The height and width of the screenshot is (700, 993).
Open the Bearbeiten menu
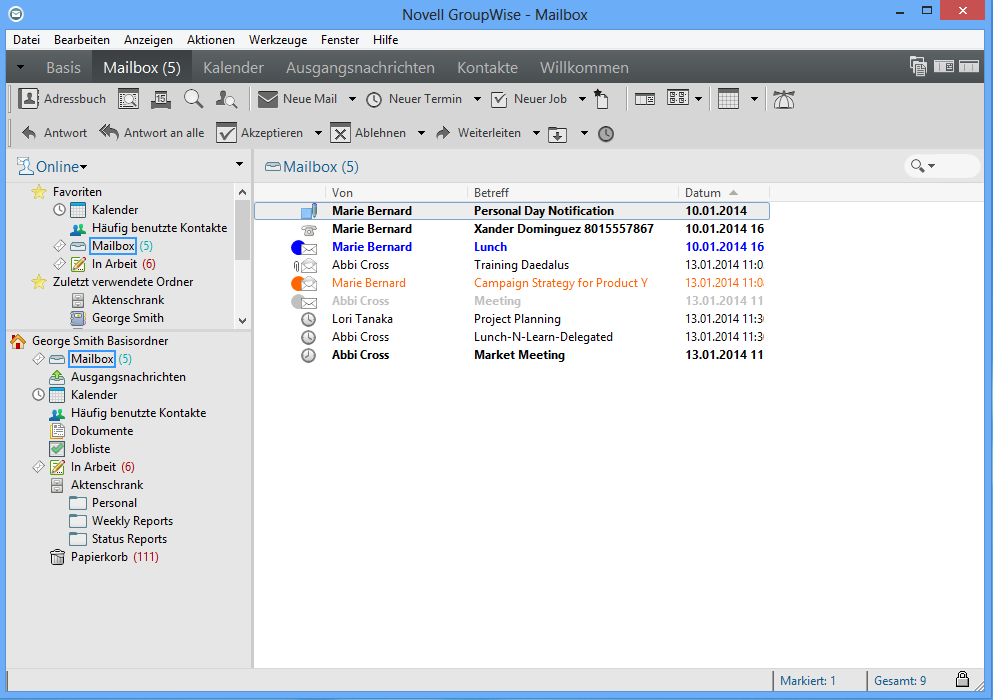(x=82, y=40)
